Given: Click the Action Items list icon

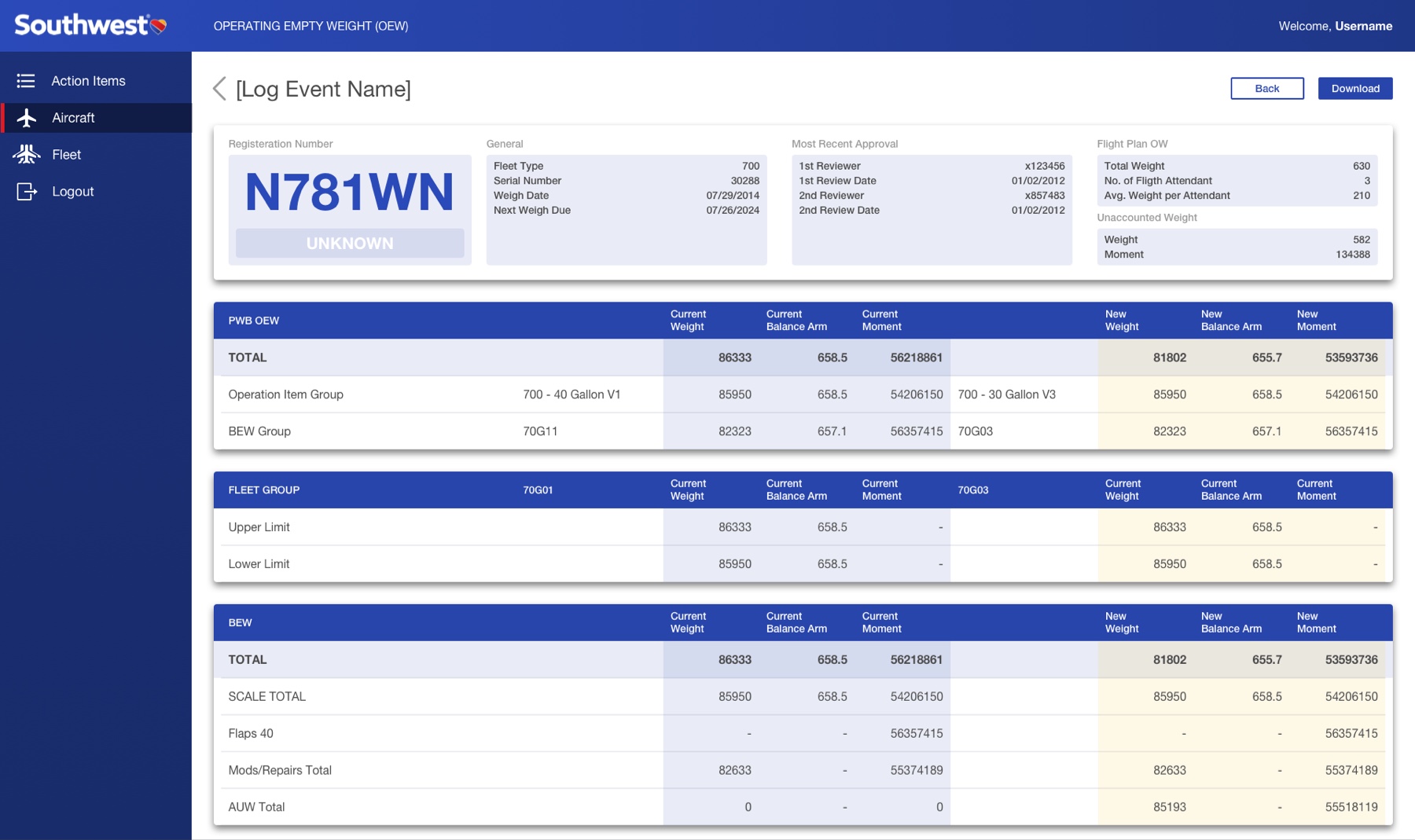Looking at the screenshot, I should [26, 81].
